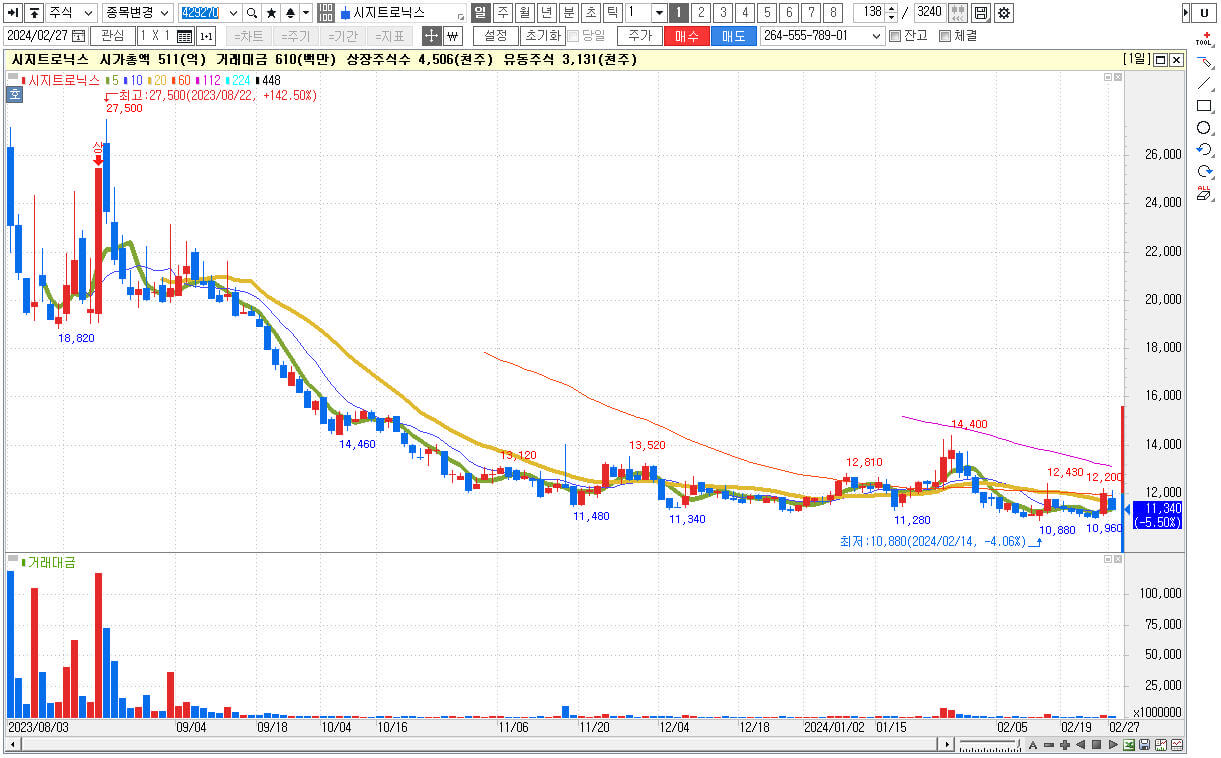Image resolution: width=1221 pixels, height=758 pixels.
Task: Select the 분 minute period tab
Action: (568, 13)
